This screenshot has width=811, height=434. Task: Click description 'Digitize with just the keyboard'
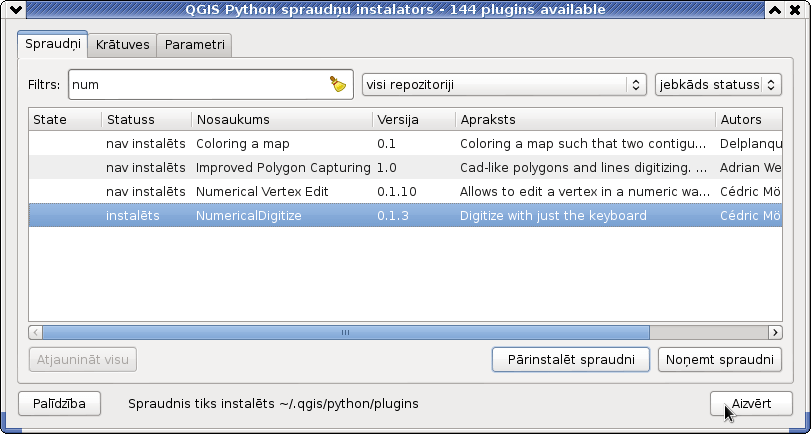click(553, 216)
